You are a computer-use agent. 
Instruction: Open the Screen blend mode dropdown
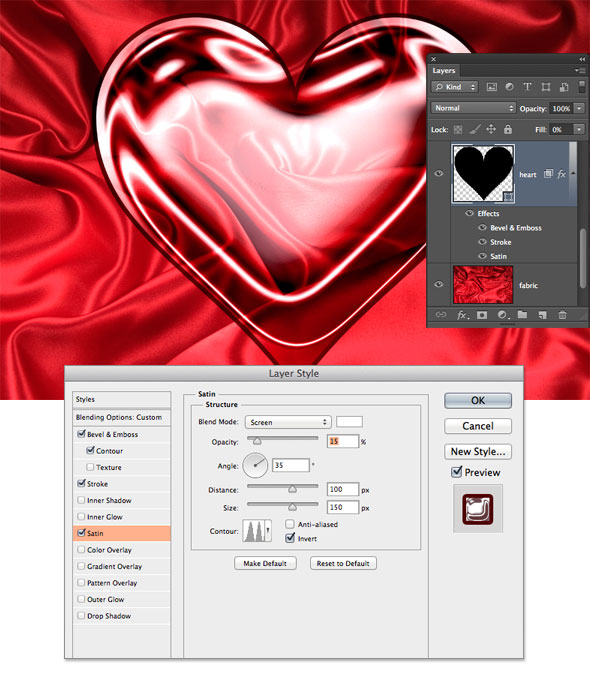pyautogui.click(x=288, y=422)
